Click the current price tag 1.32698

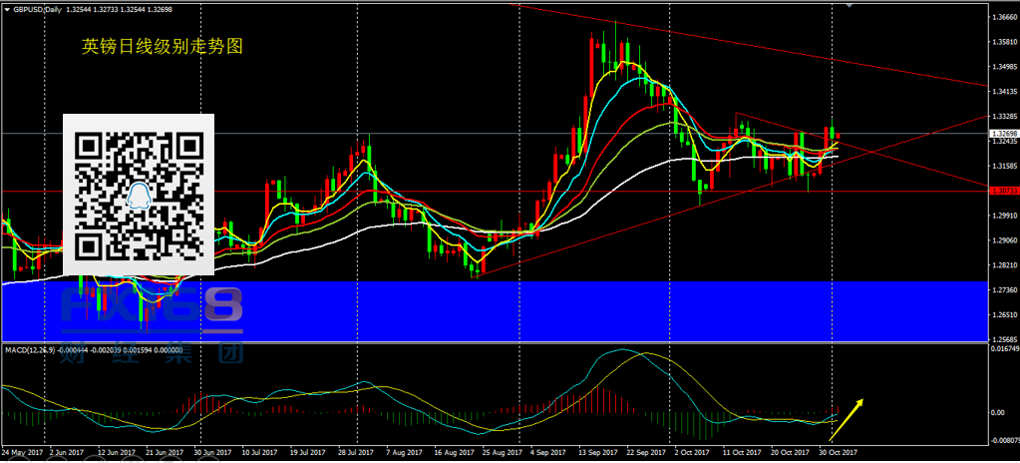pyautogui.click(x=1001, y=133)
